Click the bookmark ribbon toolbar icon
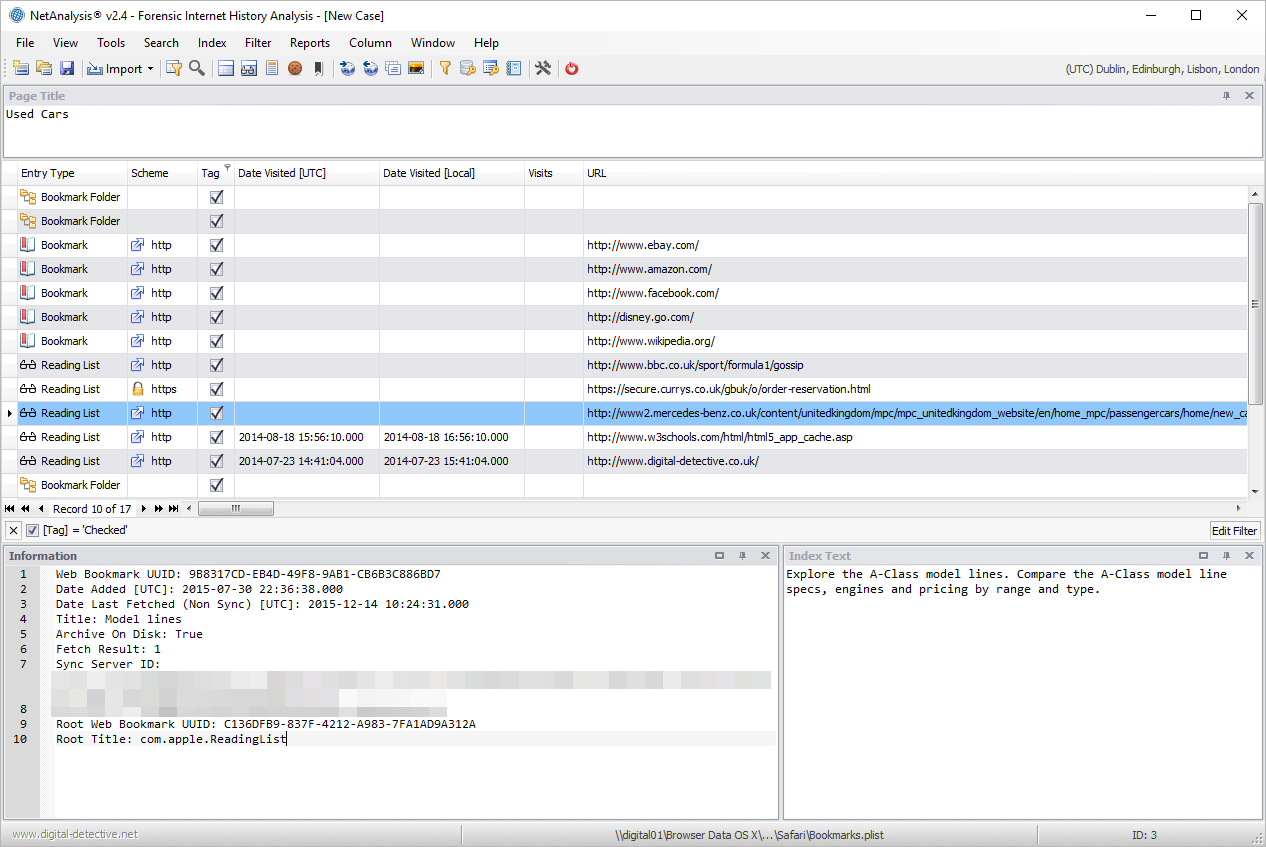The image size is (1266, 847). [318, 69]
